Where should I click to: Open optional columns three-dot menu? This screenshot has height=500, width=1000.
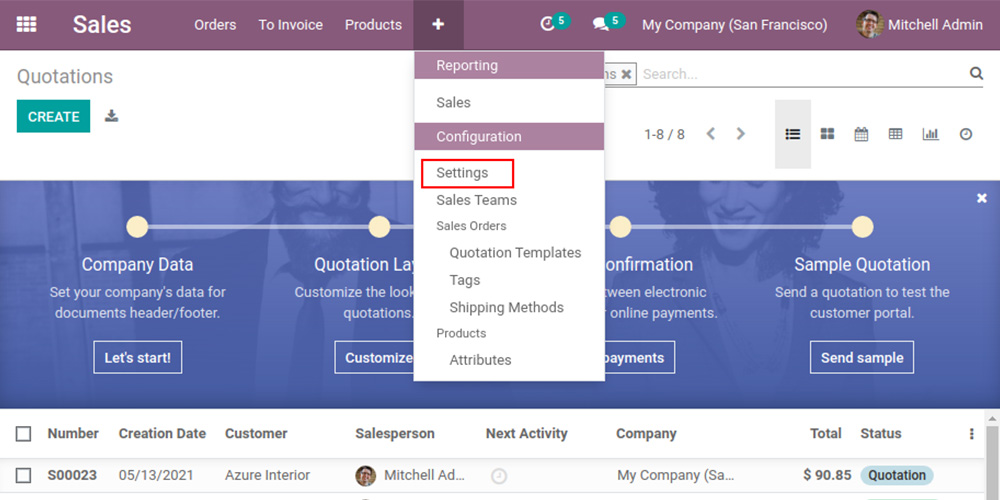click(971, 434)
